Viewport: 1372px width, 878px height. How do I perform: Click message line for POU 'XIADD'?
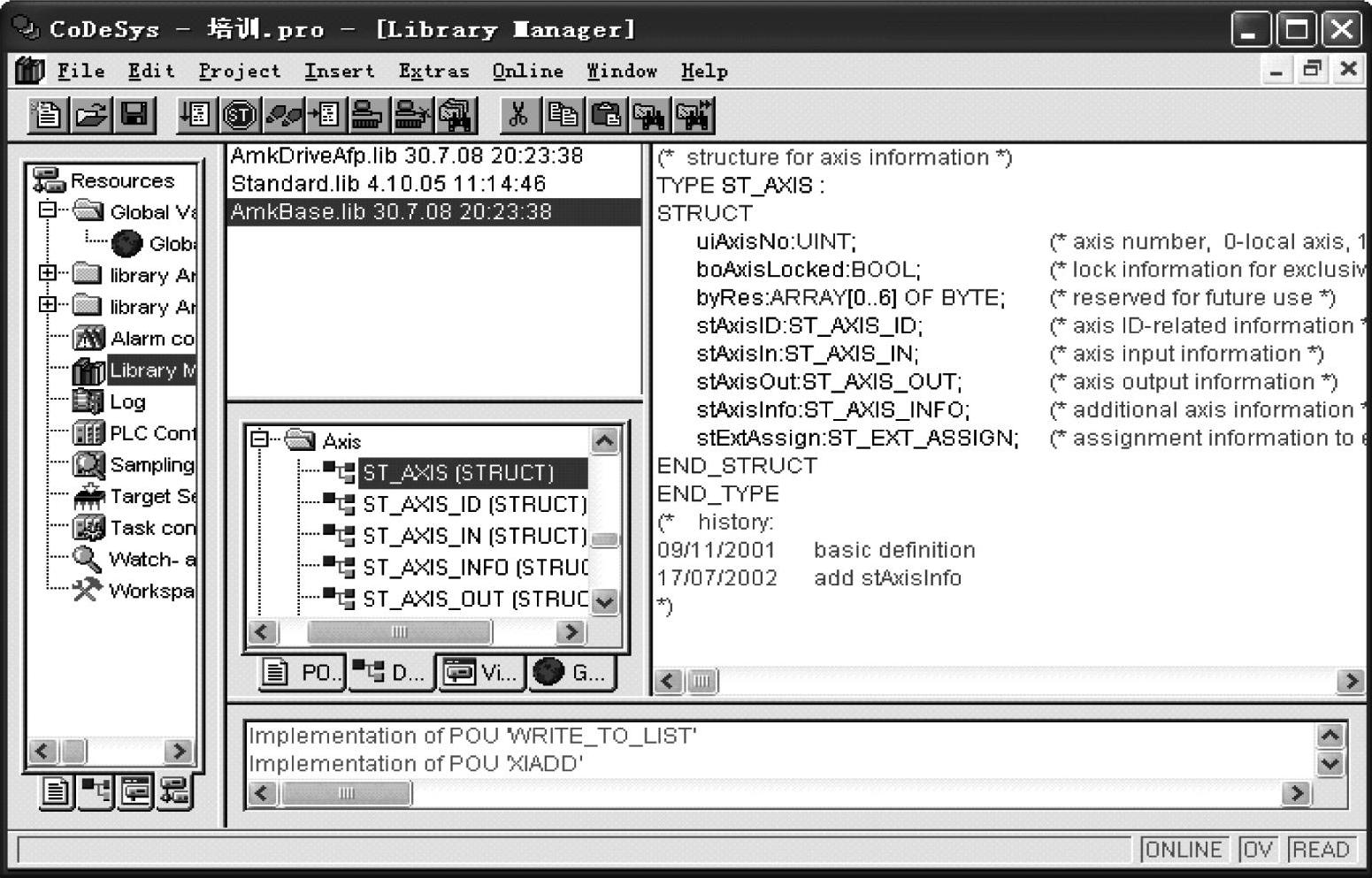416,764
